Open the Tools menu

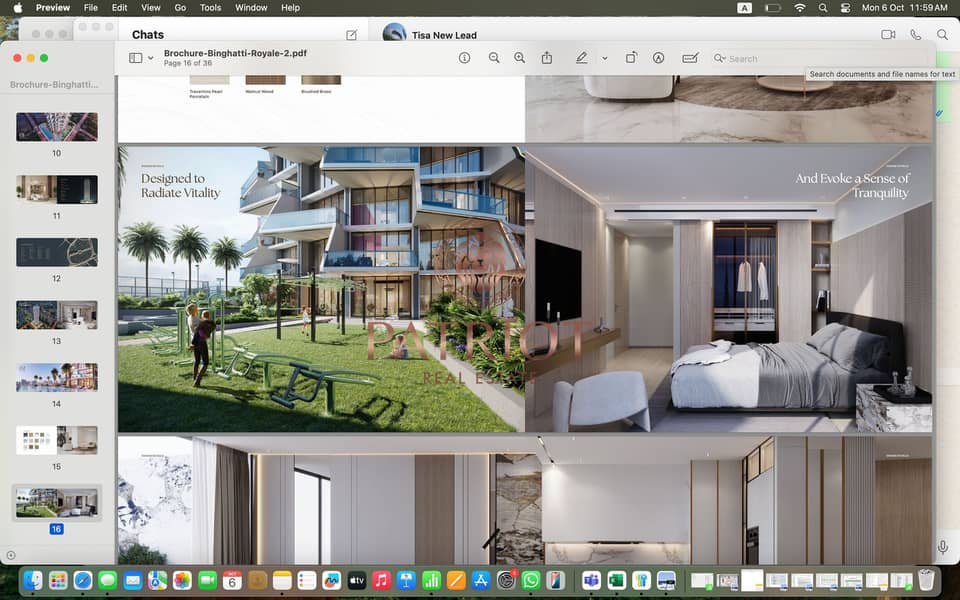pos(210,7)
